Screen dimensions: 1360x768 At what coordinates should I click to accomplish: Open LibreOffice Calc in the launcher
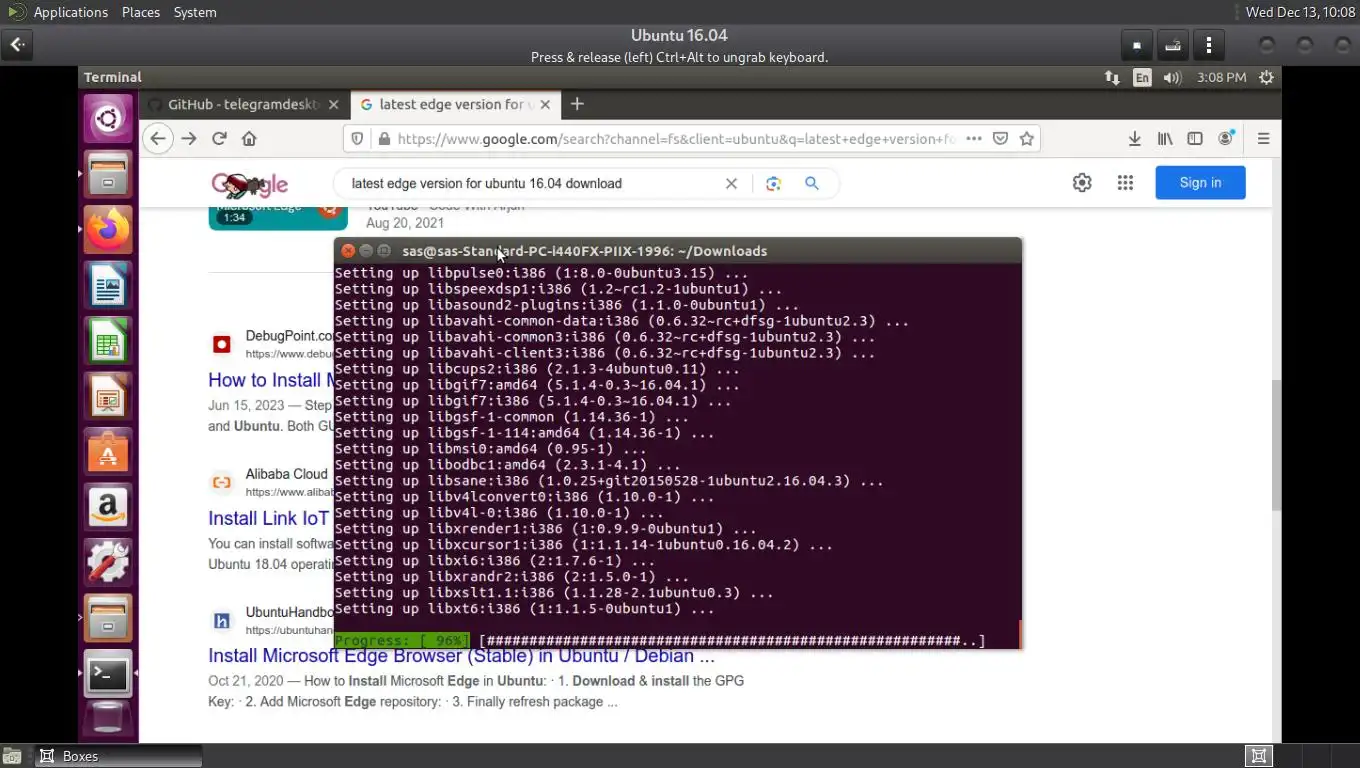click(108, 341)
